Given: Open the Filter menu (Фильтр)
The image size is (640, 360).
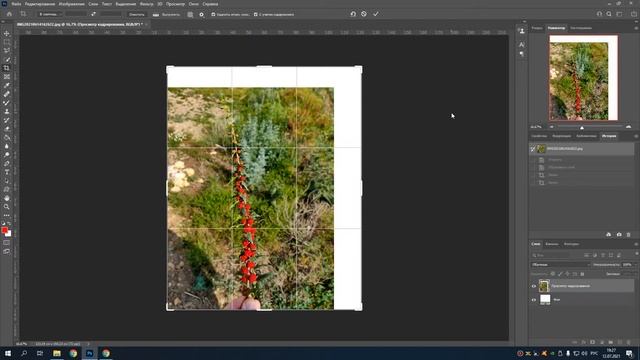Looking at the screenshot, I should (147, 4).
